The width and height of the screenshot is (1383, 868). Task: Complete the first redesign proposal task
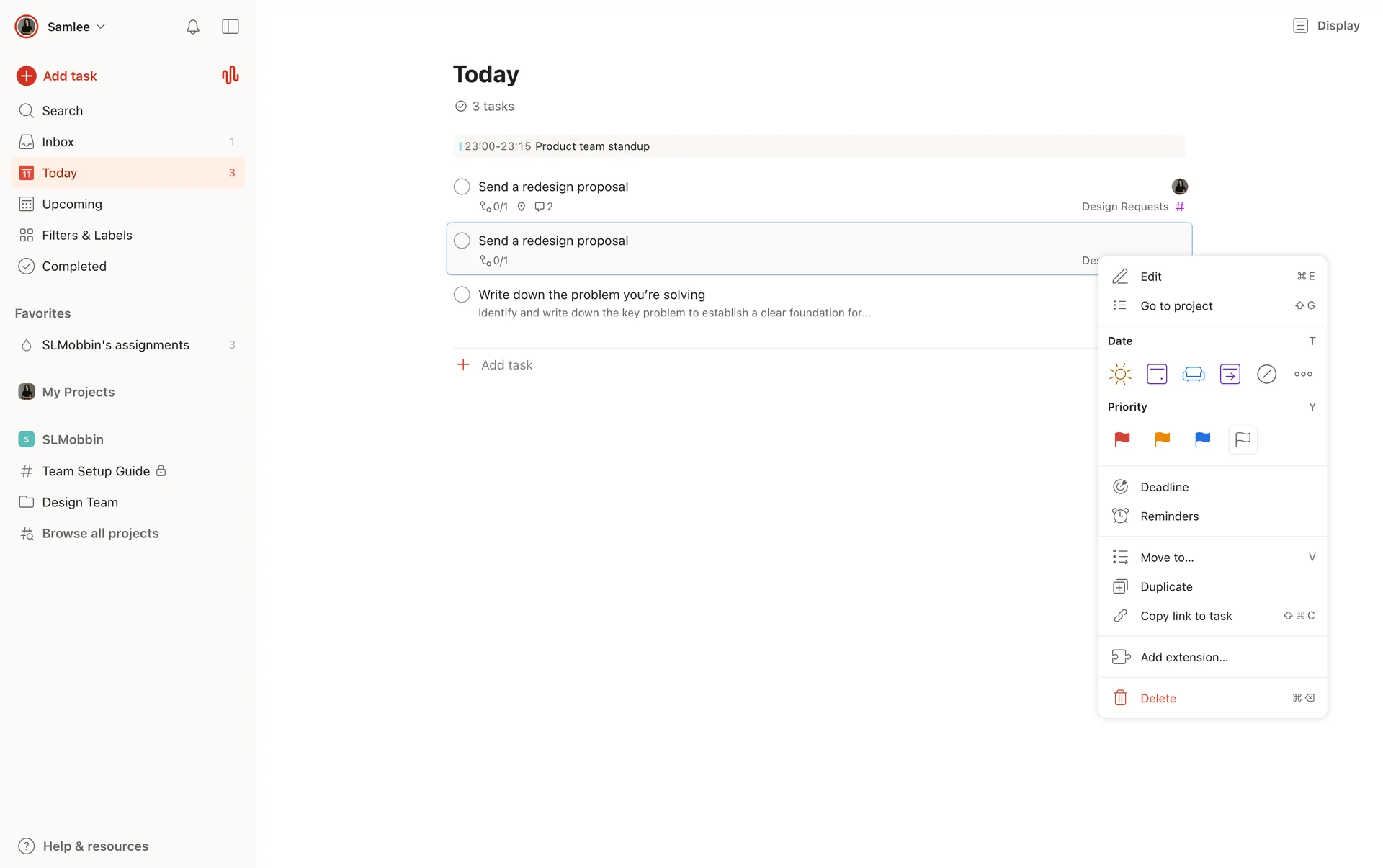pyautogui.click(x=462, y=187)
